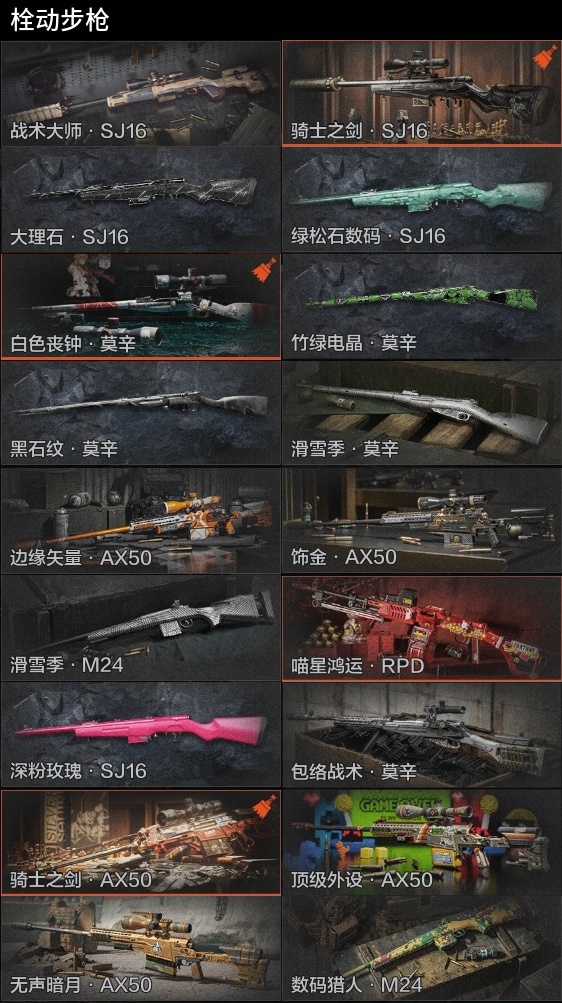Select the 边缘矢量·AX50 skin
The image size is (562, 1003).
(141, 521)
